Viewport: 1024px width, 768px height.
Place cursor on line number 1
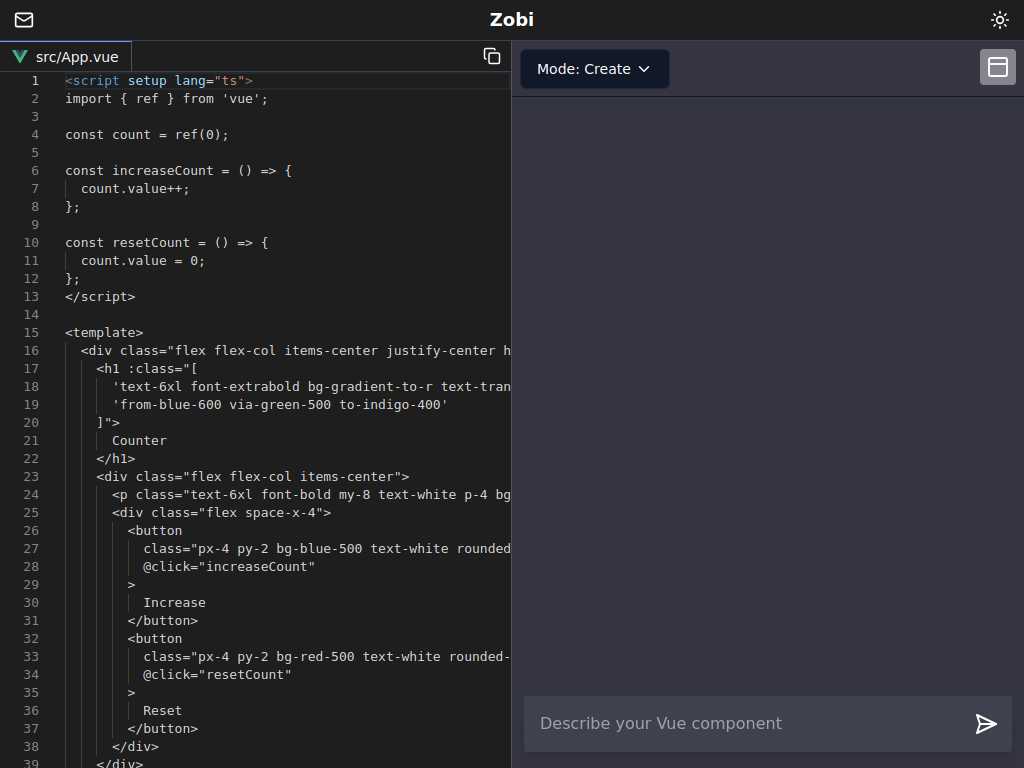[x=35, y=80]
